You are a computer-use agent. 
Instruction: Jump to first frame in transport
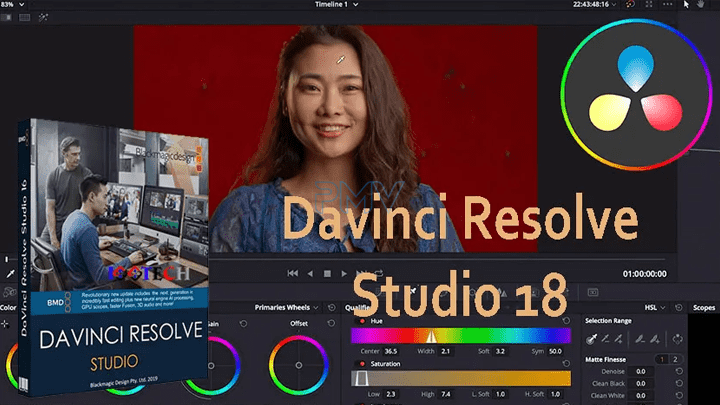point(292,274)
